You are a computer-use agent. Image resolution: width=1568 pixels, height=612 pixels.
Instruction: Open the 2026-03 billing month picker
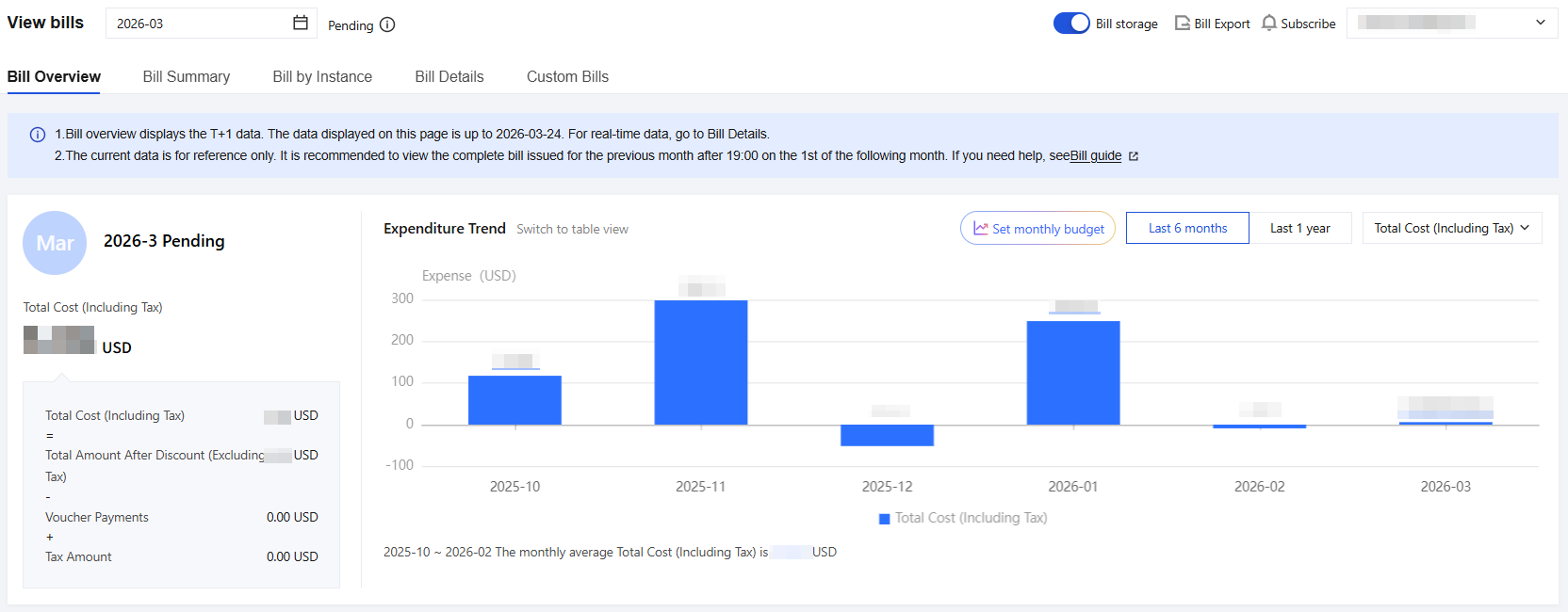click(x=211, y=24)
